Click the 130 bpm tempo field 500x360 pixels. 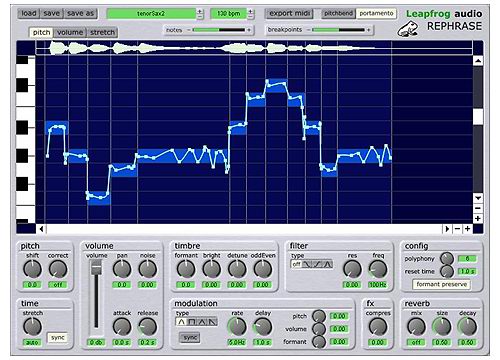(x=228, y=14)
